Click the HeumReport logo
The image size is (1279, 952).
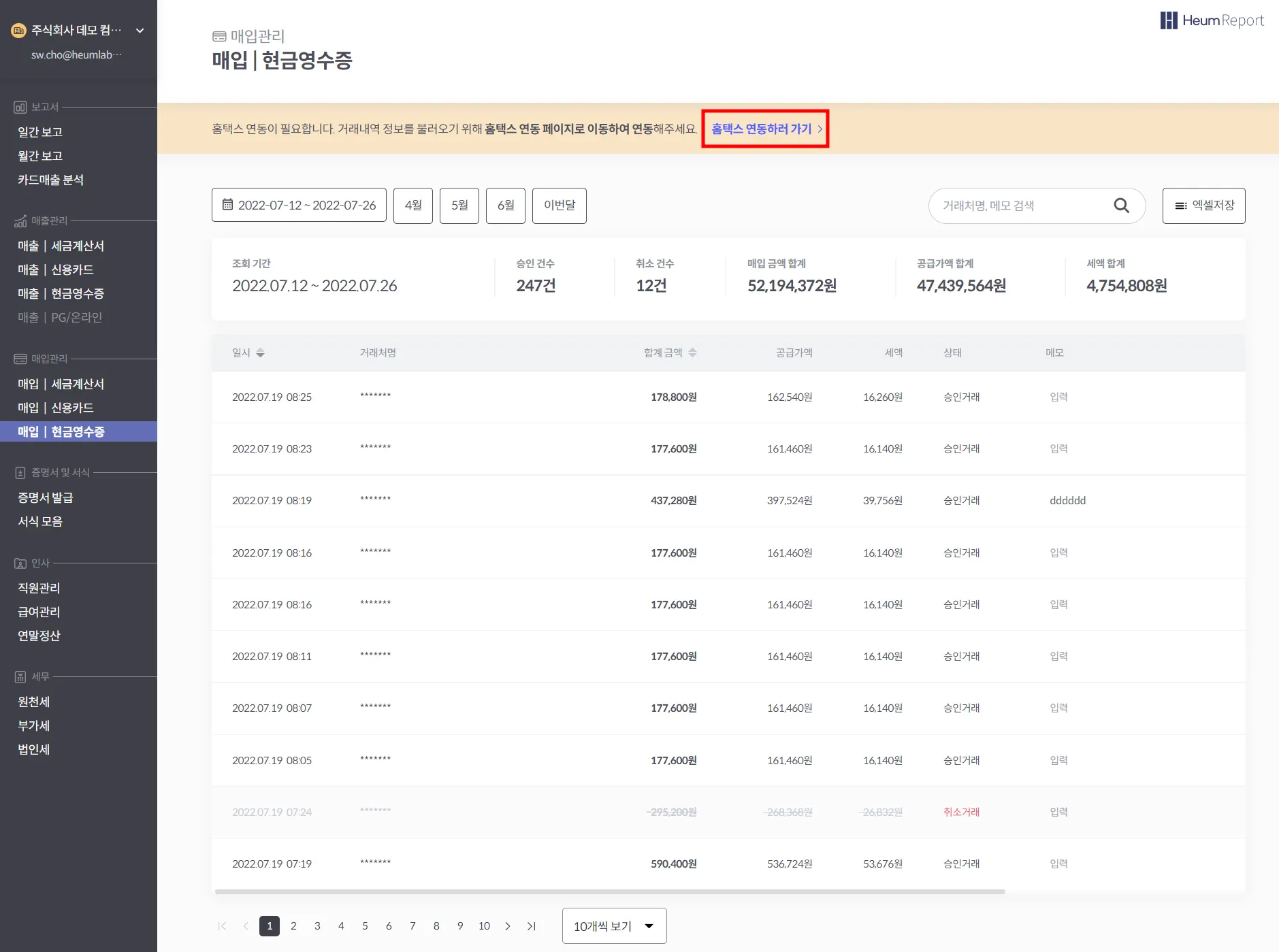(x=1212, y=20)
